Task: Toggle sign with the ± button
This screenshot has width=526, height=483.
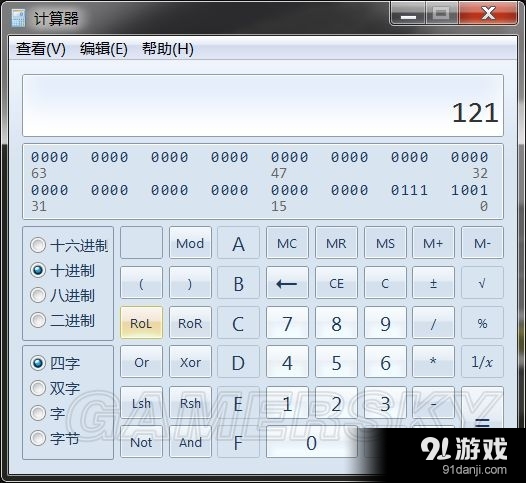Action: 433,283
